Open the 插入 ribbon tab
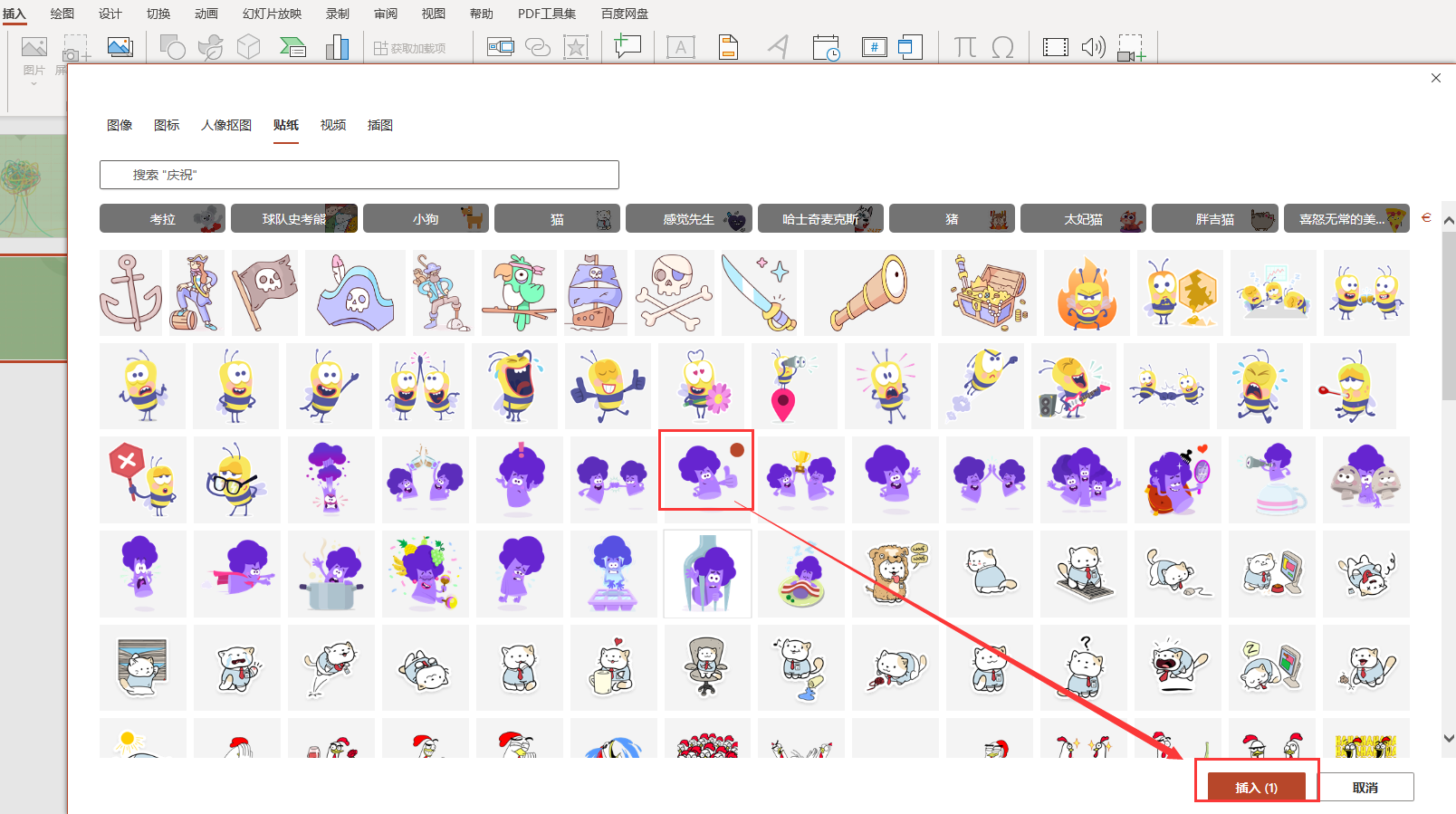The width and height of the screenshot is (1456, 814). point(14,14)
